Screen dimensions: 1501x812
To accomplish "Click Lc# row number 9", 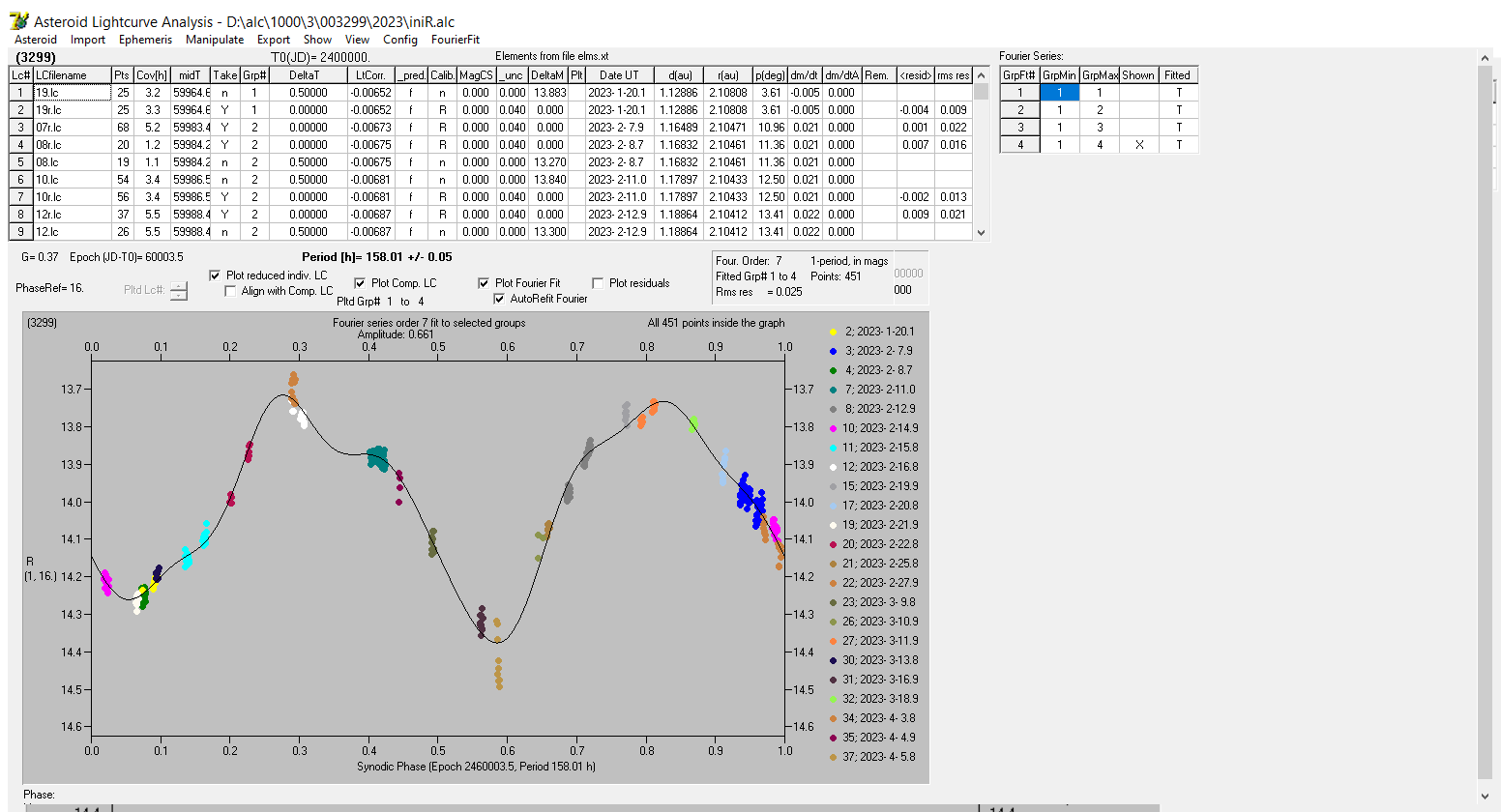I will pyautogui.click(x=20, y=232).
